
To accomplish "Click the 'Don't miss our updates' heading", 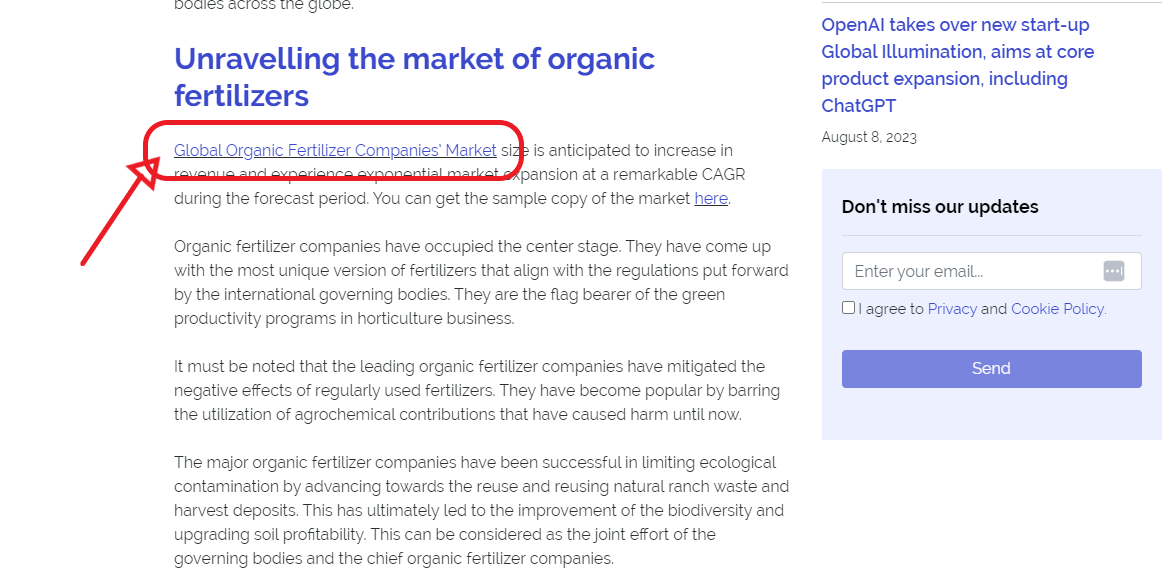I will (940, 207).
